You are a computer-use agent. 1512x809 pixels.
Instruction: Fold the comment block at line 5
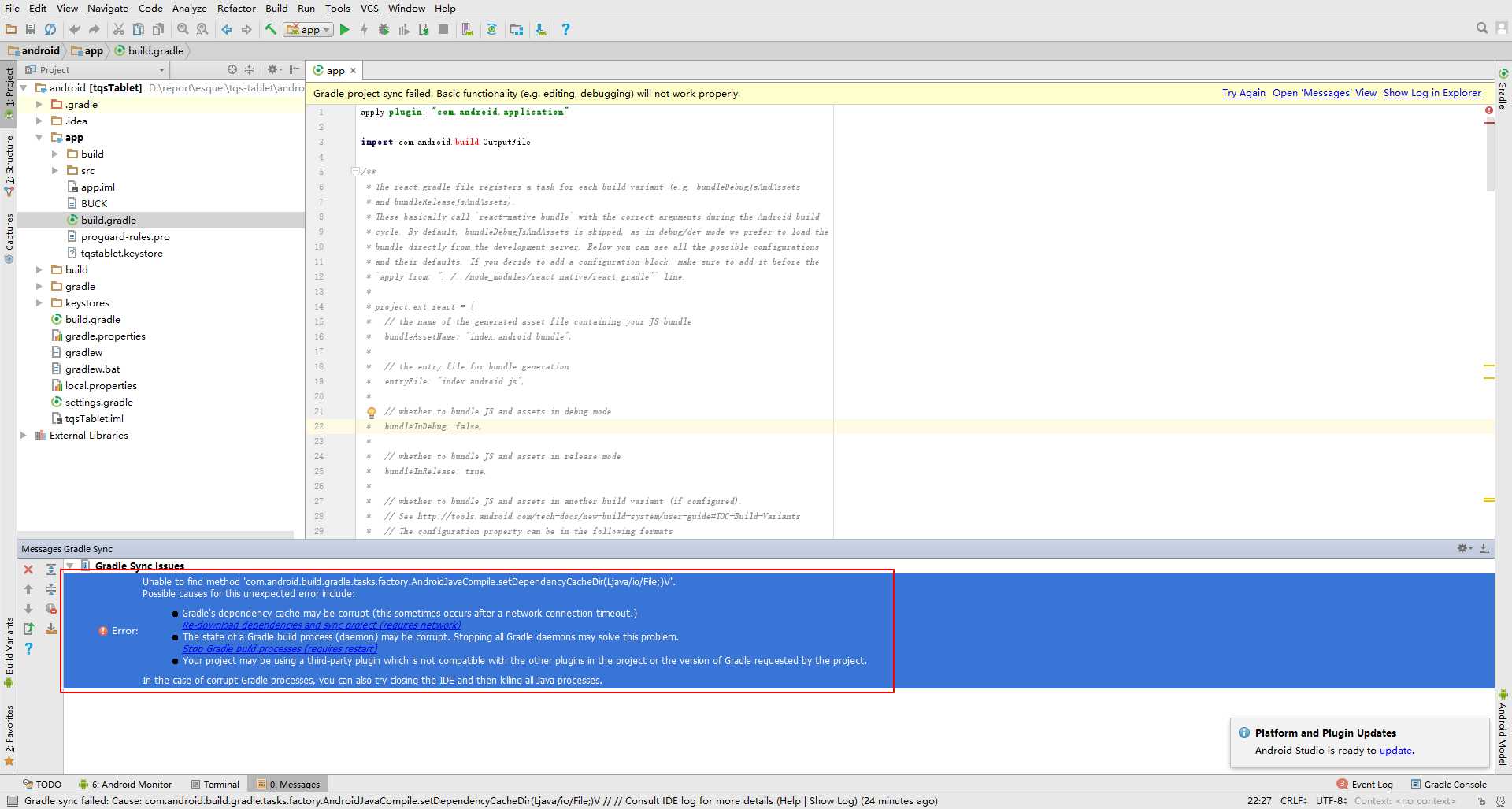pos(355,171)
